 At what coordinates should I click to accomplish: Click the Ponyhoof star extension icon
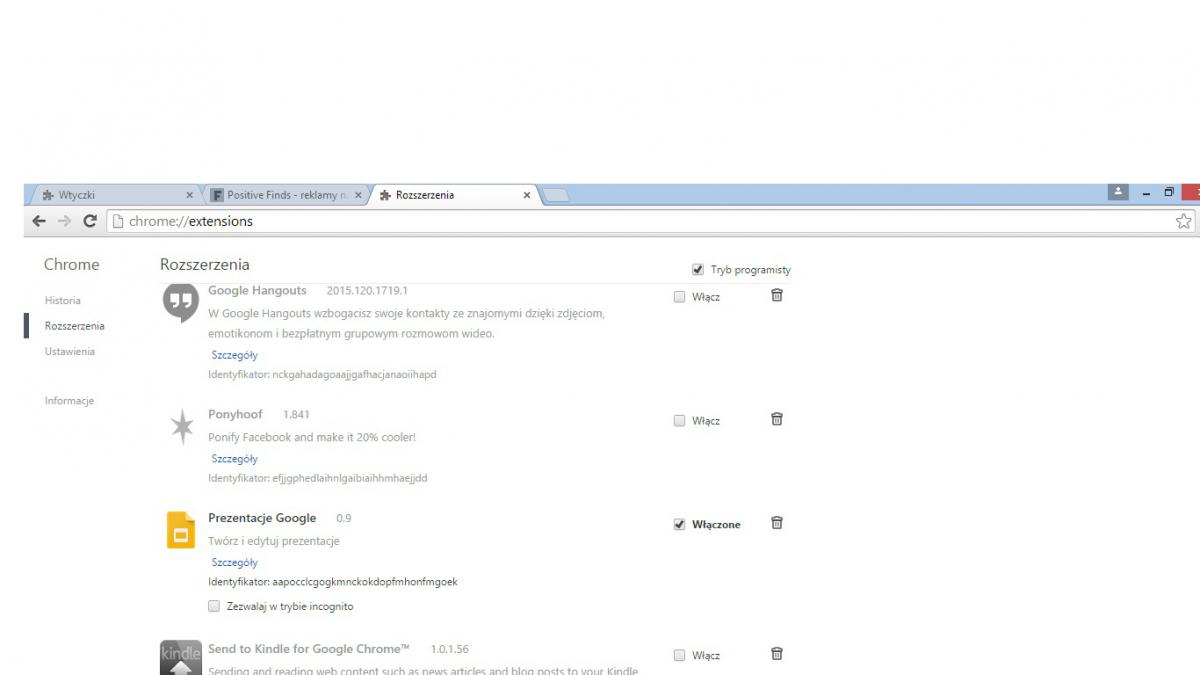[181, 428]
